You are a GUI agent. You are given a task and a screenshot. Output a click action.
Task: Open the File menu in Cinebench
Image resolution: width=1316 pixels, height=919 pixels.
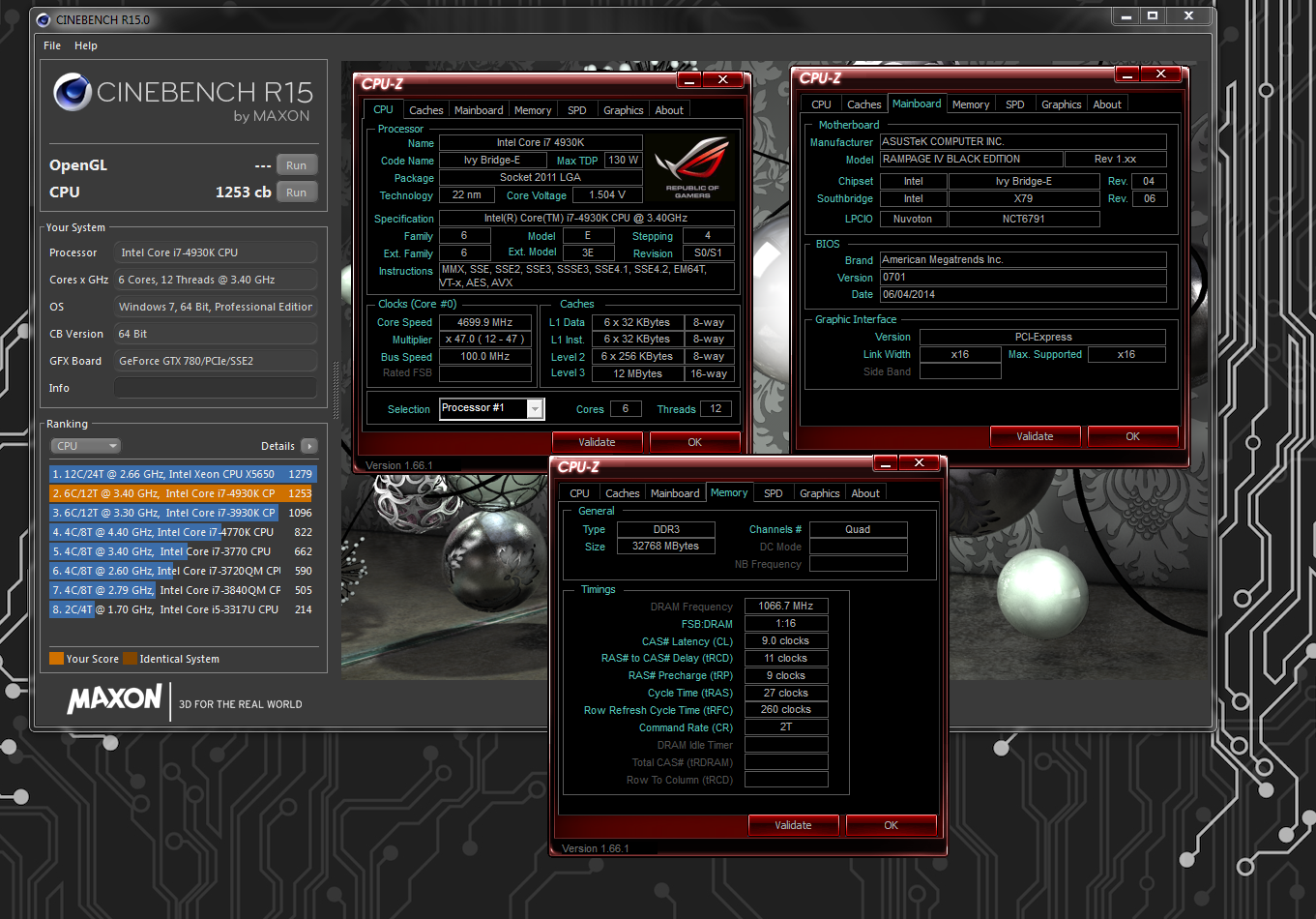click(x=52, y=45)
